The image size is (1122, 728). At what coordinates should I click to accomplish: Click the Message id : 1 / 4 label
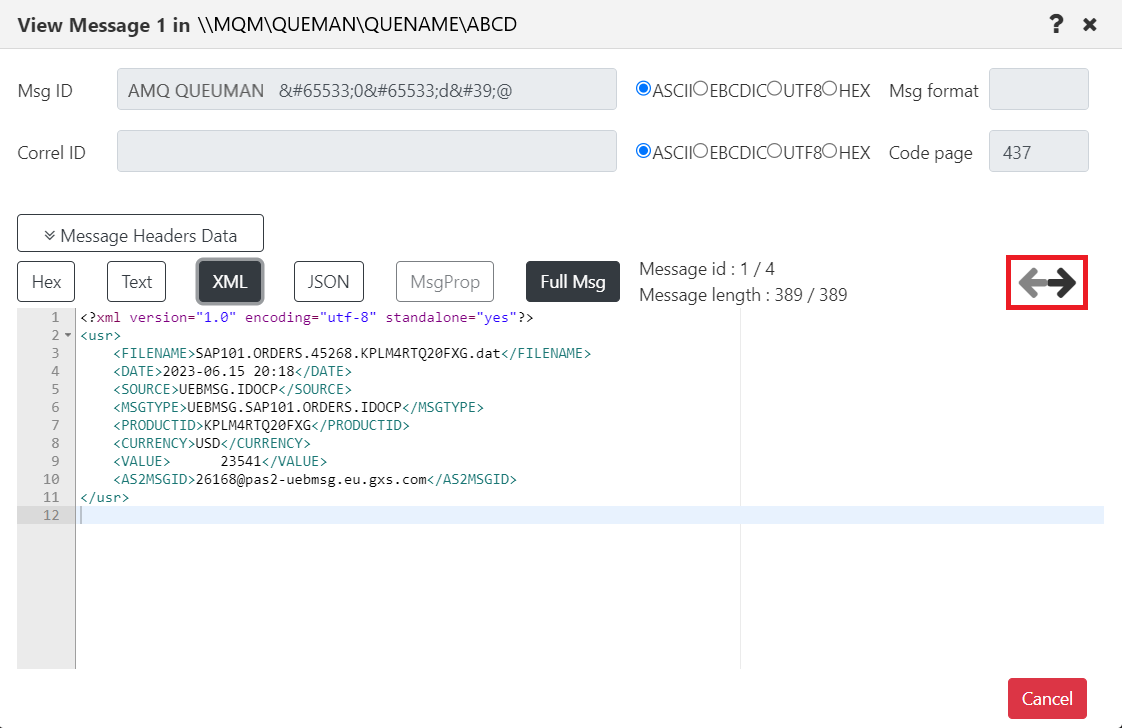pyautogui.click(x=707, y=269)
